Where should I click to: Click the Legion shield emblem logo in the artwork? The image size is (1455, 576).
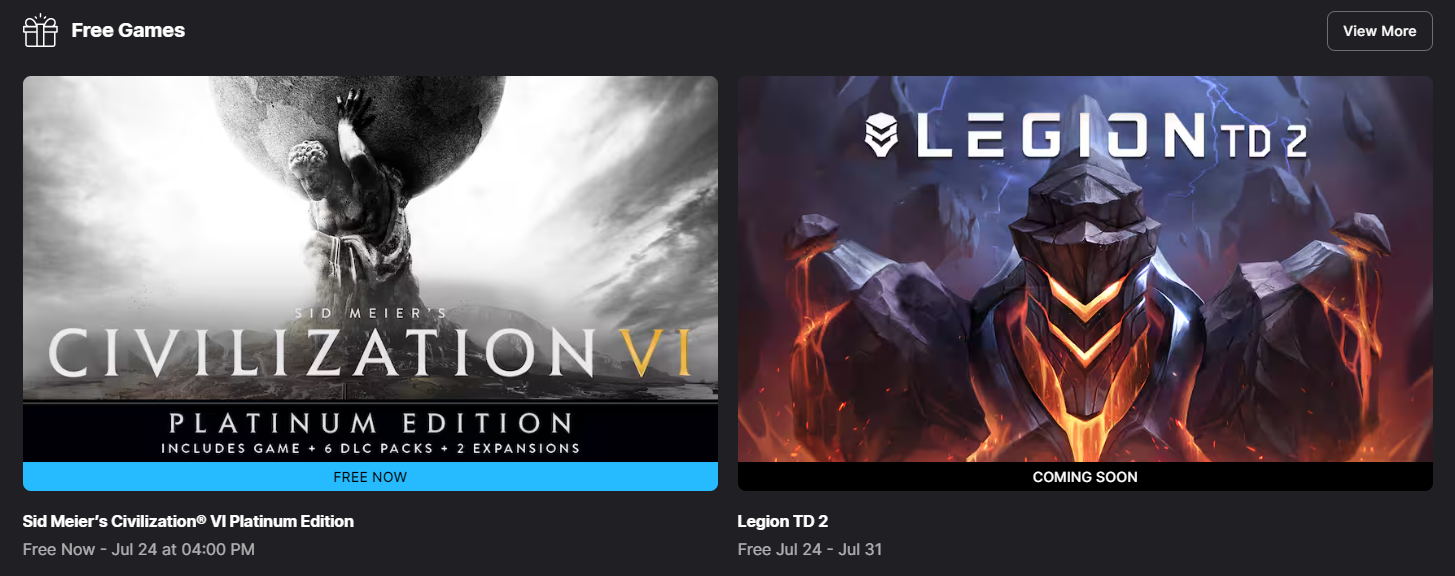click(x=885, y=135)
